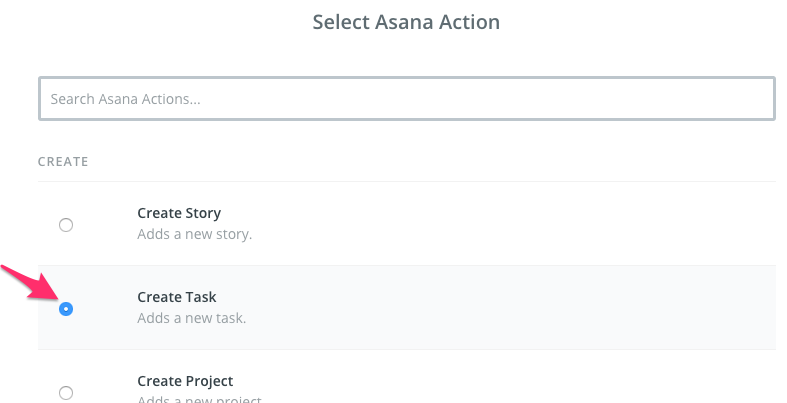Choose the Create Project radio button
The image size is (787, 403).
[66, 392]
